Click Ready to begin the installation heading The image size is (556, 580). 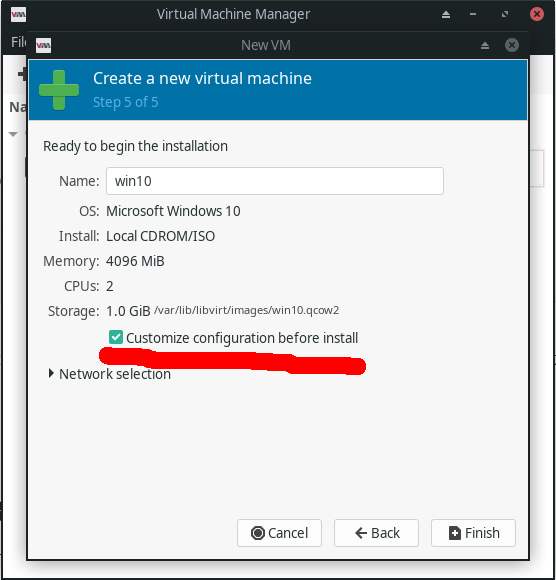[135, 146]
